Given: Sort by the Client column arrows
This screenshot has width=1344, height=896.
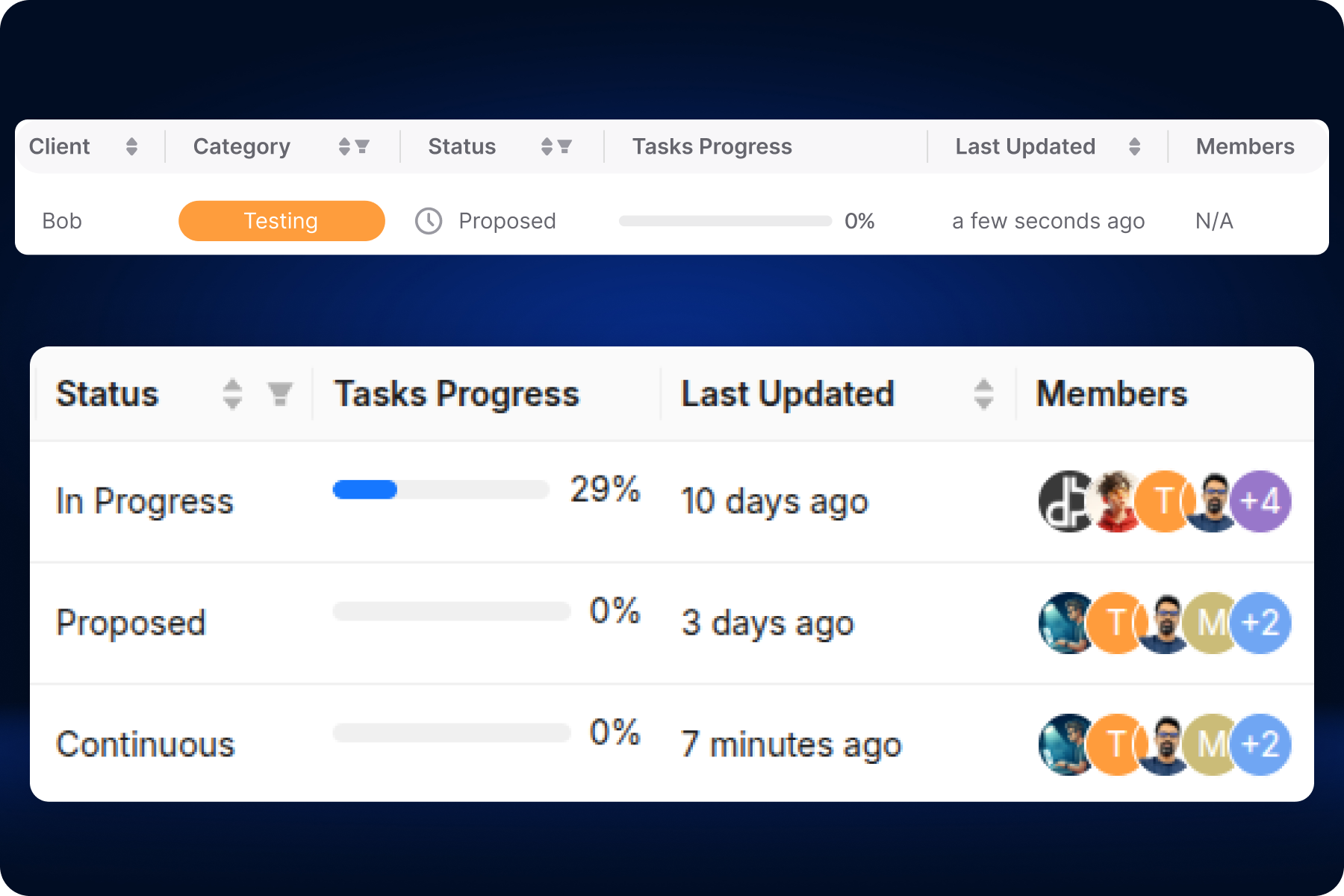Looking at the screenshot, I should click(133, 146).
